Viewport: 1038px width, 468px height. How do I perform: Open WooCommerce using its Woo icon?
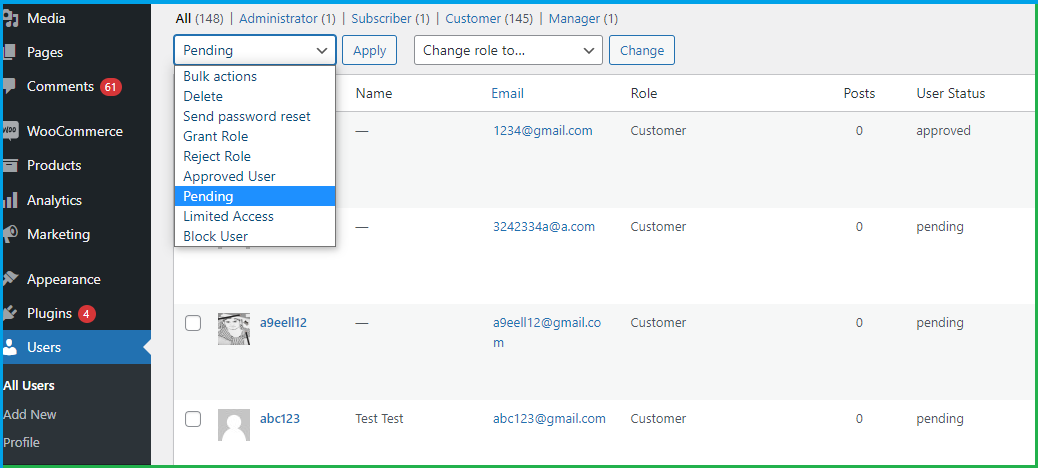[10, 131]
